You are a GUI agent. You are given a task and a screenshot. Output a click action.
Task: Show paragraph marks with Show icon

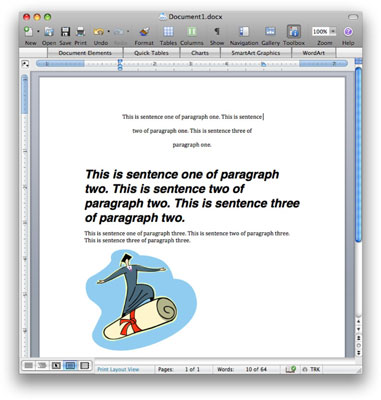point(217,32)
